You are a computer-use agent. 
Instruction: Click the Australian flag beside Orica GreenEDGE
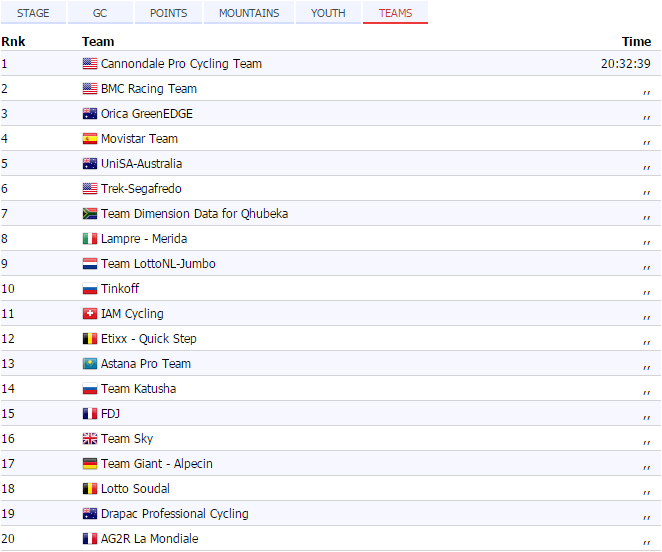(90, 114)
